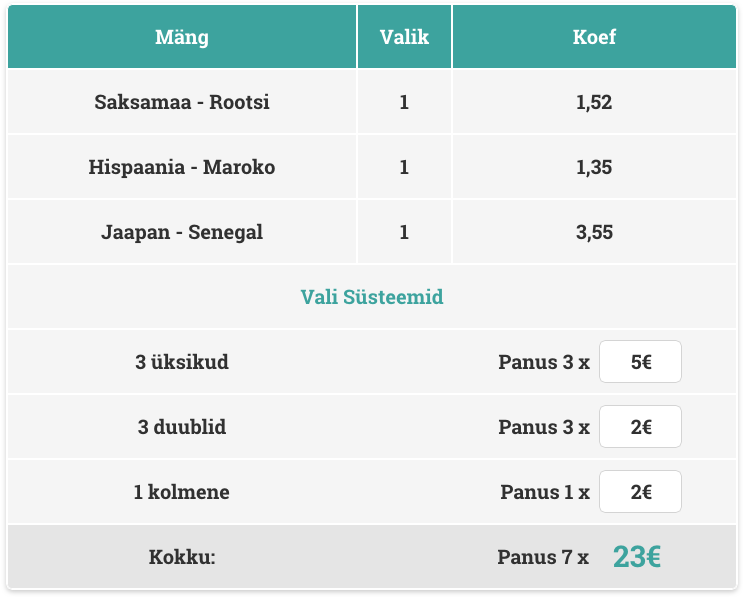Click the 1,35 coefficient value
Screen dimensions: 743x597
click(594, 167)
